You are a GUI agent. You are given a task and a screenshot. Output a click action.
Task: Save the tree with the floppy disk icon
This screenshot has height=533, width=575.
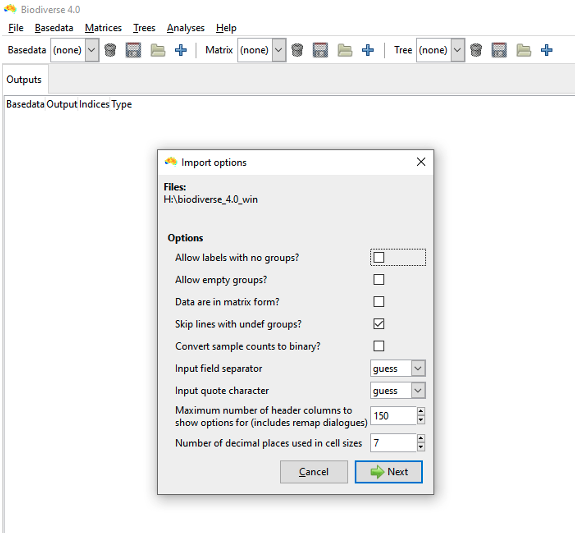[499, 50]
